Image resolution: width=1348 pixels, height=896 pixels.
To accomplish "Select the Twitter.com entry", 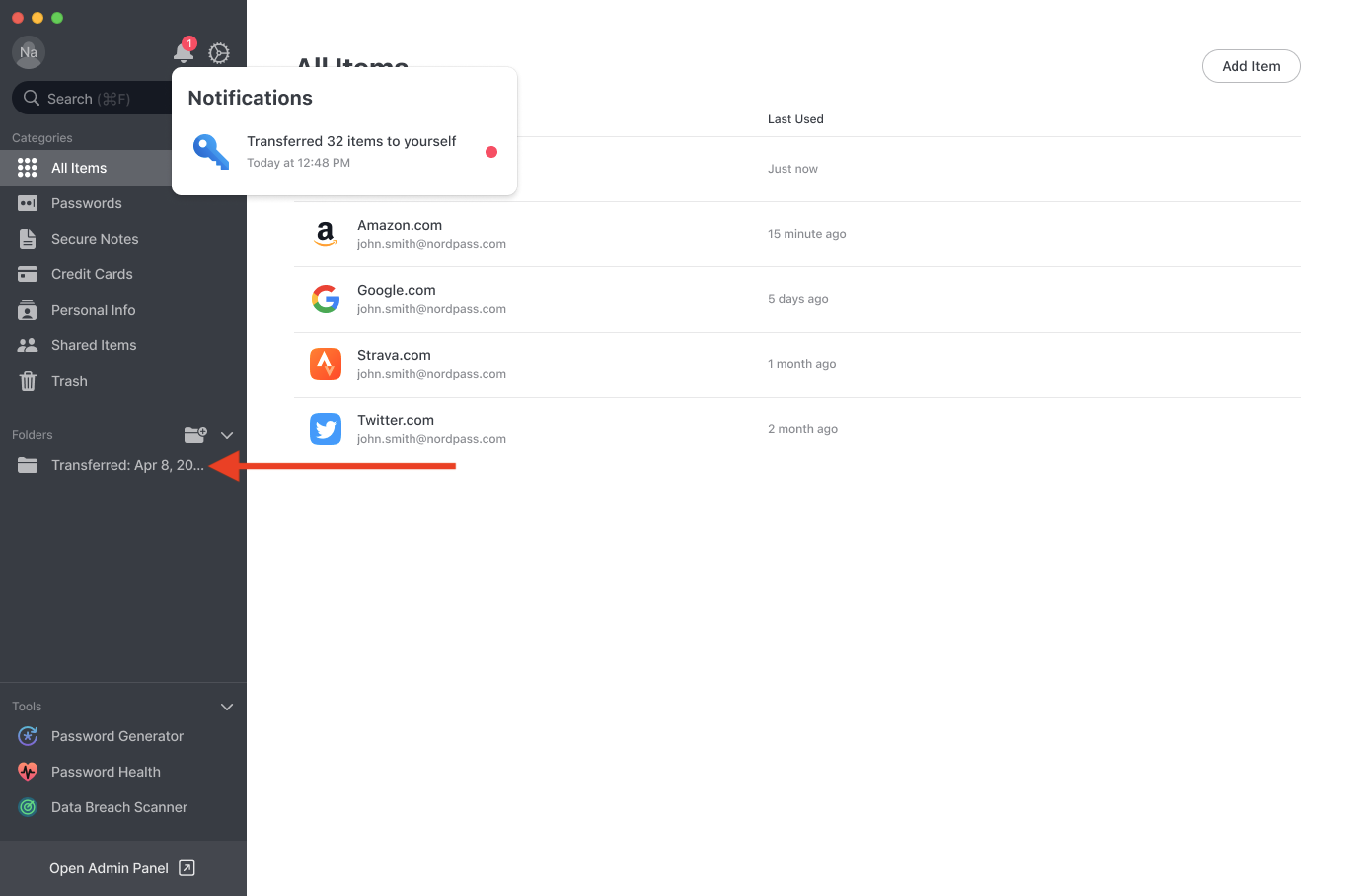I will [x=797, y=429].
